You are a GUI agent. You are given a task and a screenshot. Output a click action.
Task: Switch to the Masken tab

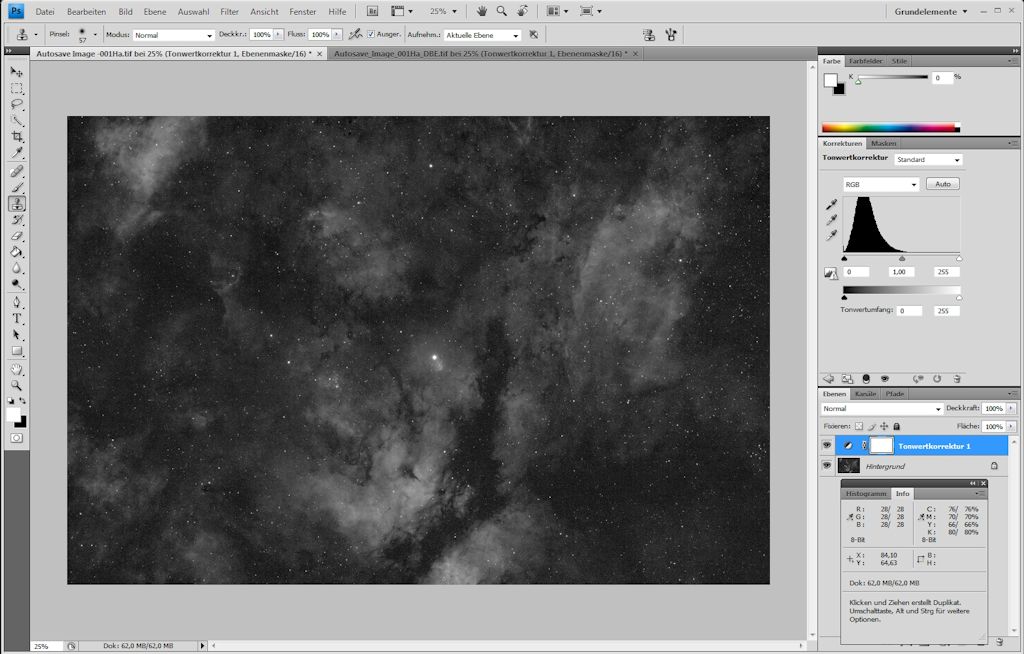click(x=883, y=144)
